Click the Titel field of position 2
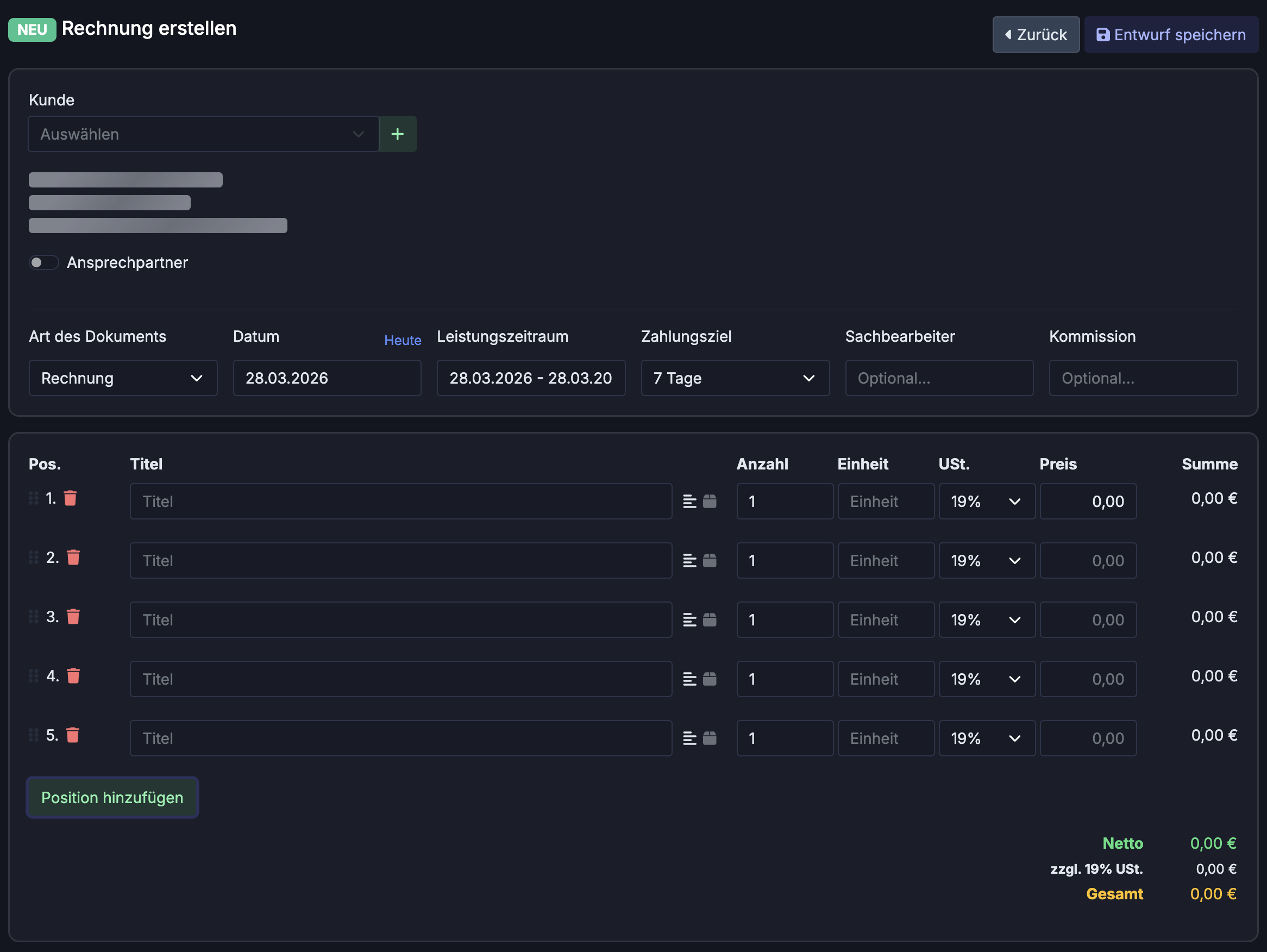This screenshot has height=952, width=1267. click(x=400, y=561)
